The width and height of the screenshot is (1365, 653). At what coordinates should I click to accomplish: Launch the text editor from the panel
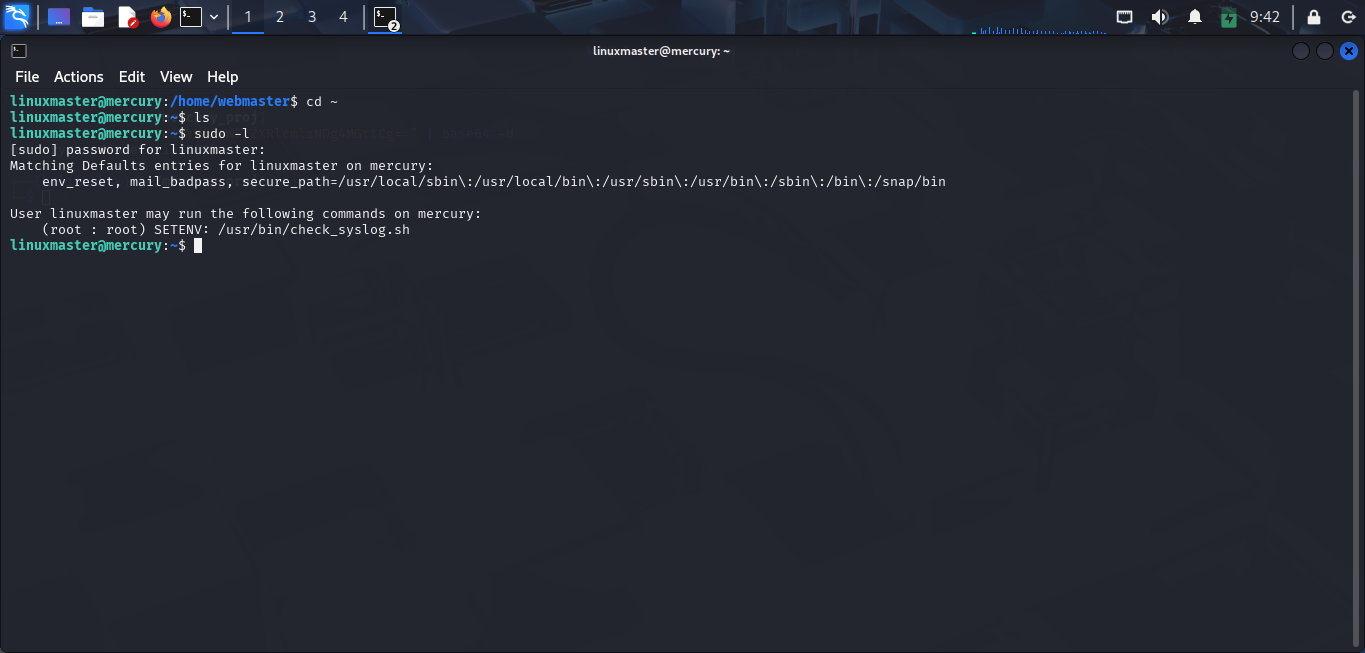point(127,17)
